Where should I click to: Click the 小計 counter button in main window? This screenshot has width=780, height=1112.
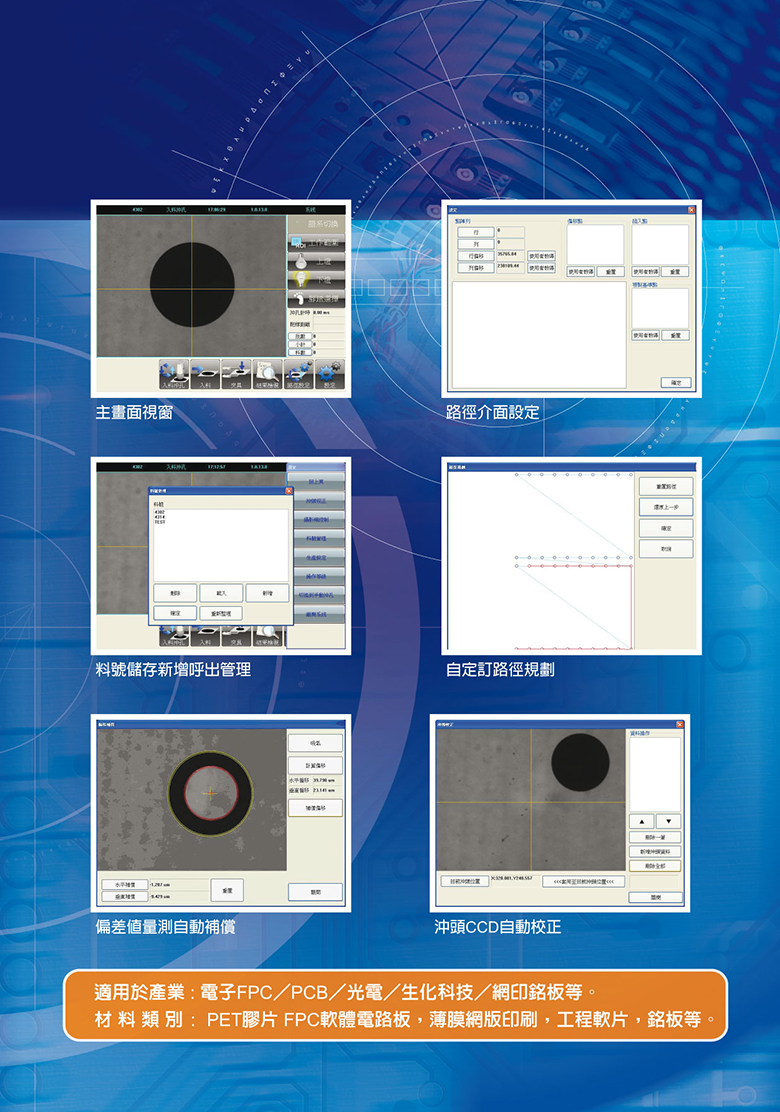(300, 344)
